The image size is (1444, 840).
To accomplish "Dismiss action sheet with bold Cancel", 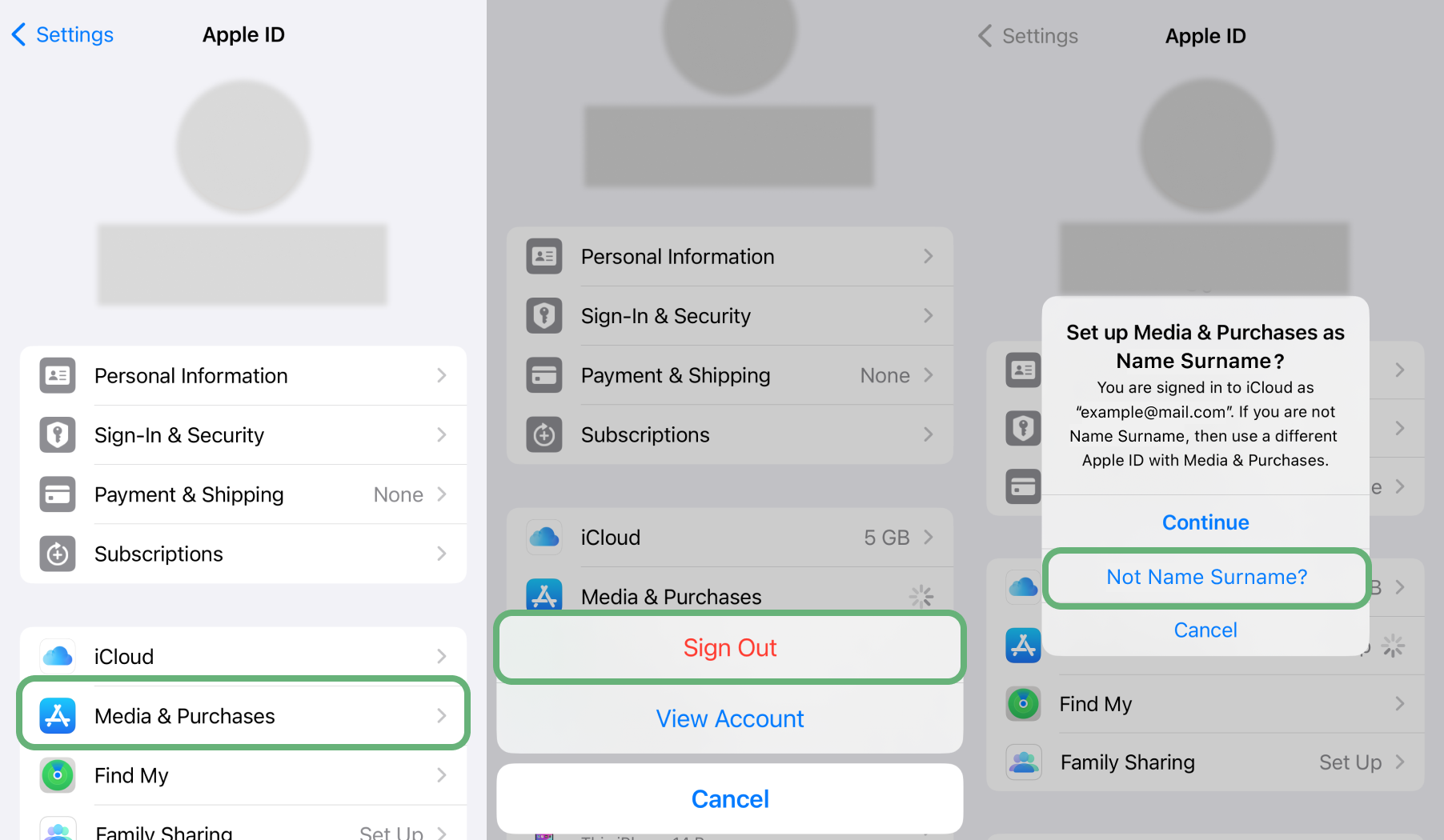I will [x=730, y=799].
